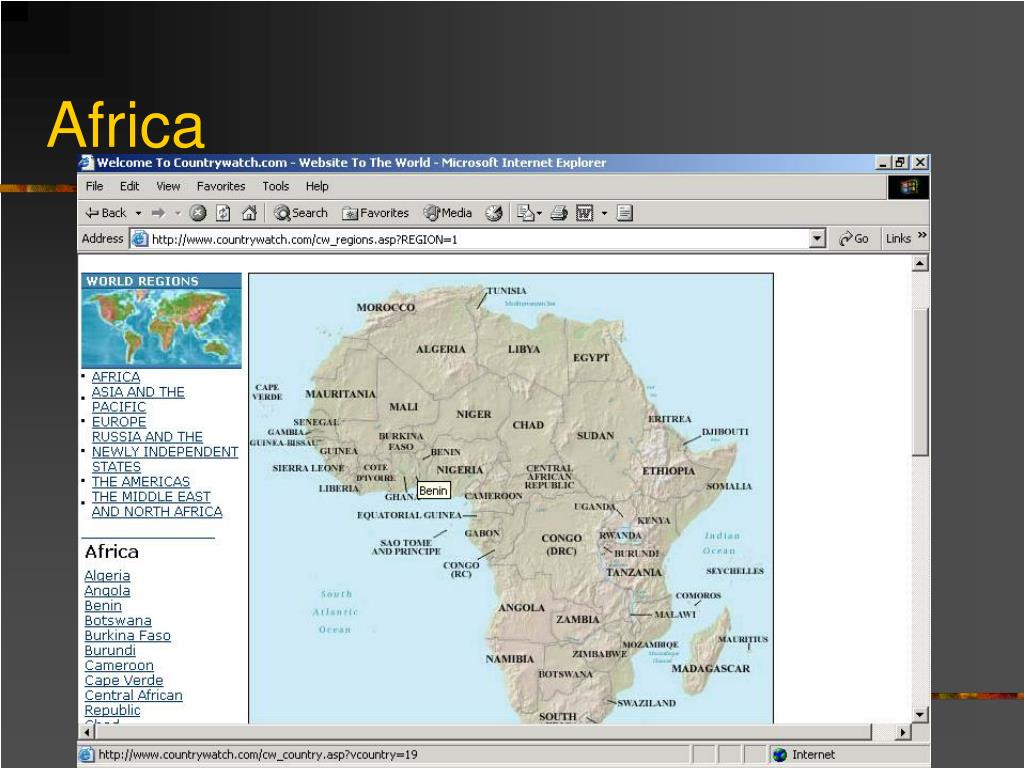Open the Tools menu
This screenshot has width=1024, height=768.
coord(276,186)
